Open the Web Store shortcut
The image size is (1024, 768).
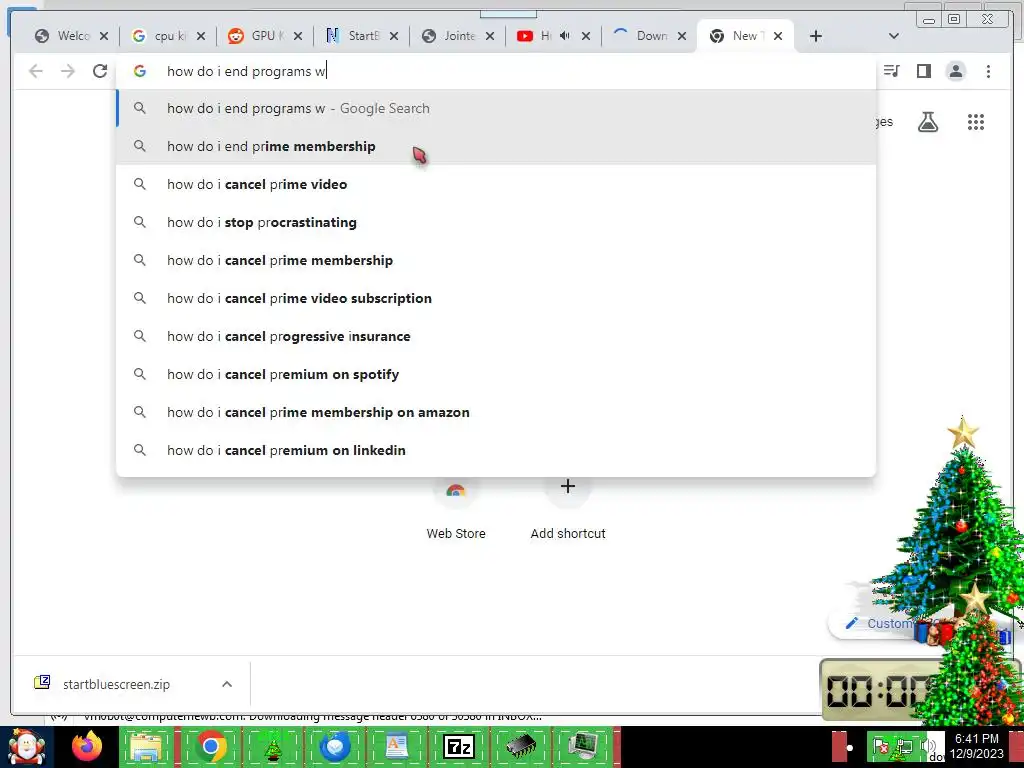pos(456,509)
